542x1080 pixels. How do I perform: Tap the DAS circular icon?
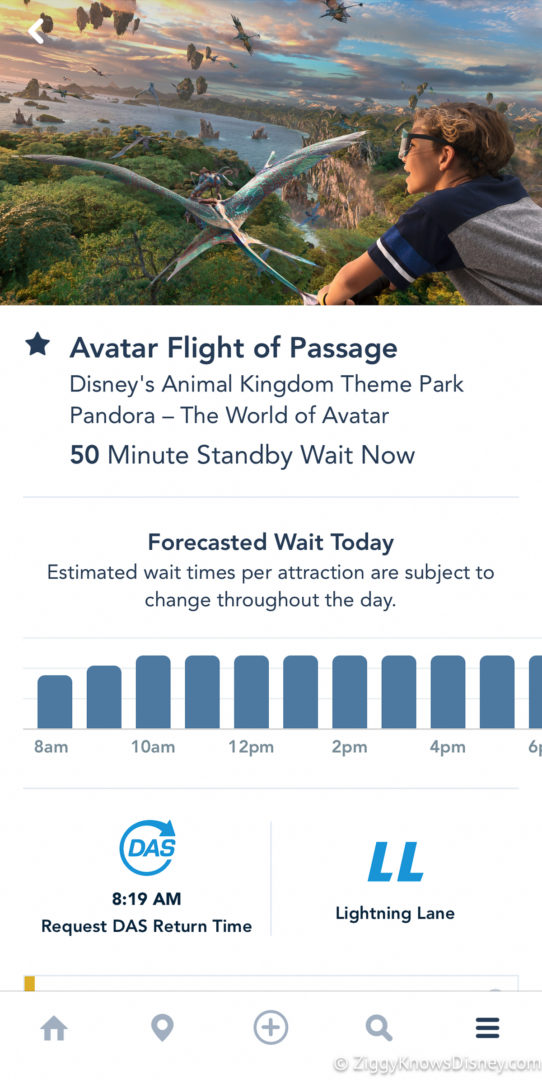(147, 847)
